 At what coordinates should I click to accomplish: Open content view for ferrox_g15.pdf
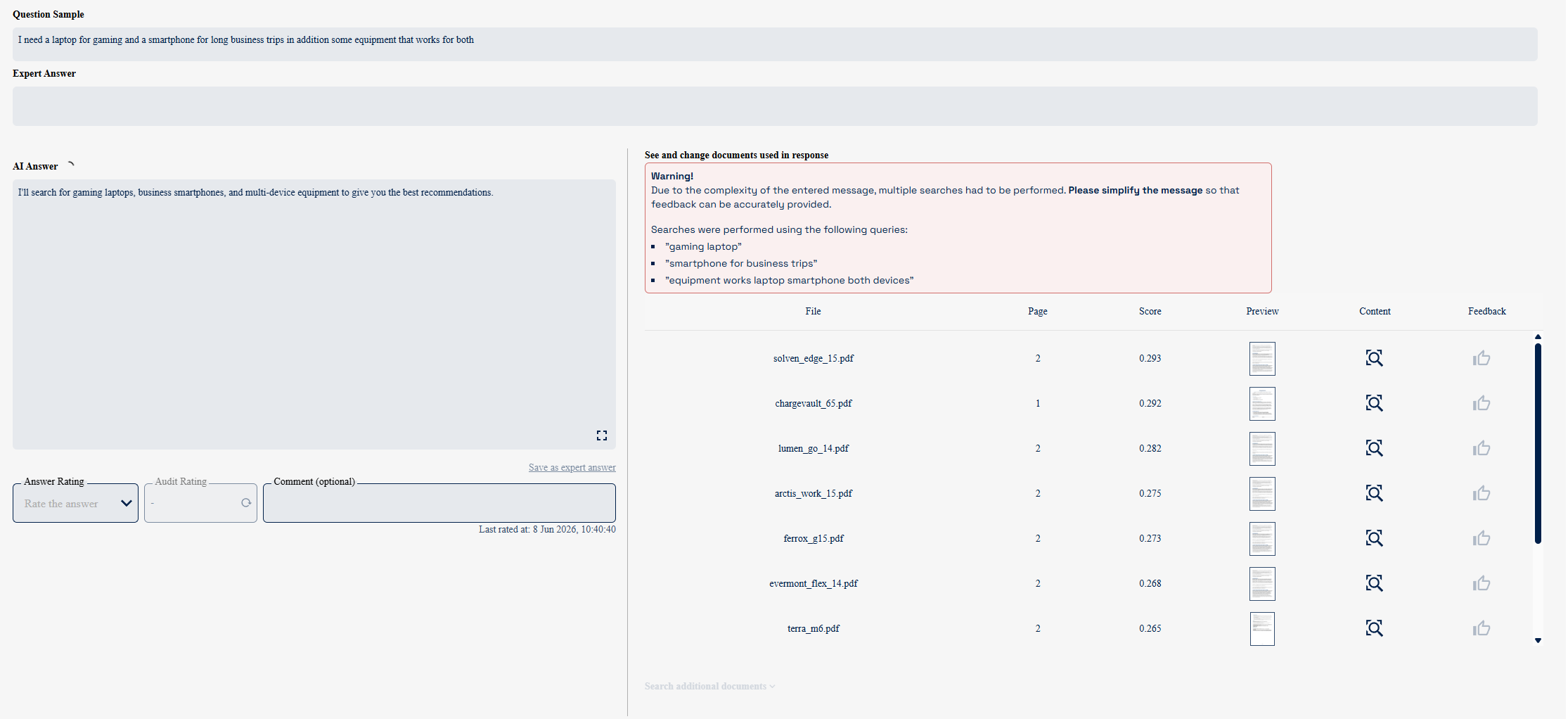pos(1374,538)
